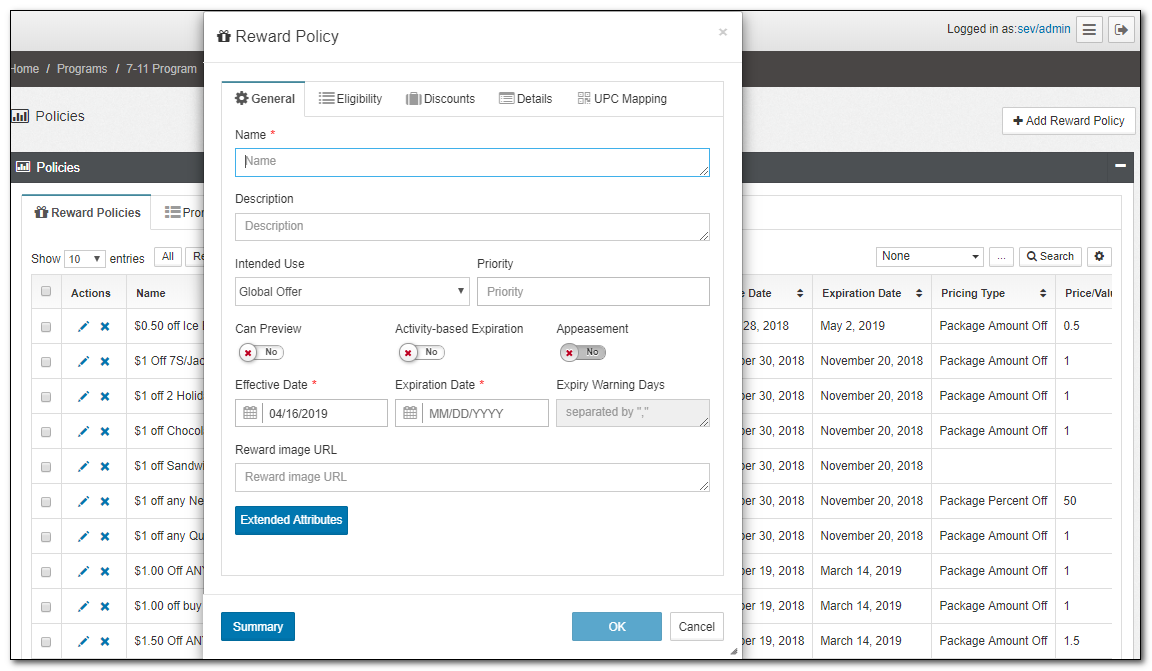
Task: Expand the None filter dropdown
Action: point(930,257)
